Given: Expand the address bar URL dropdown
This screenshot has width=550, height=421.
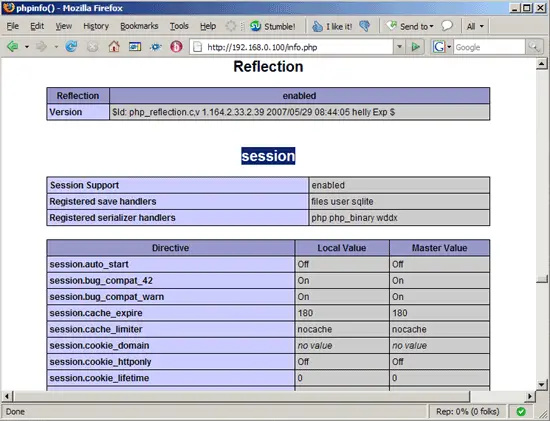Looking at the screenshot, I should tap(399, 47).
